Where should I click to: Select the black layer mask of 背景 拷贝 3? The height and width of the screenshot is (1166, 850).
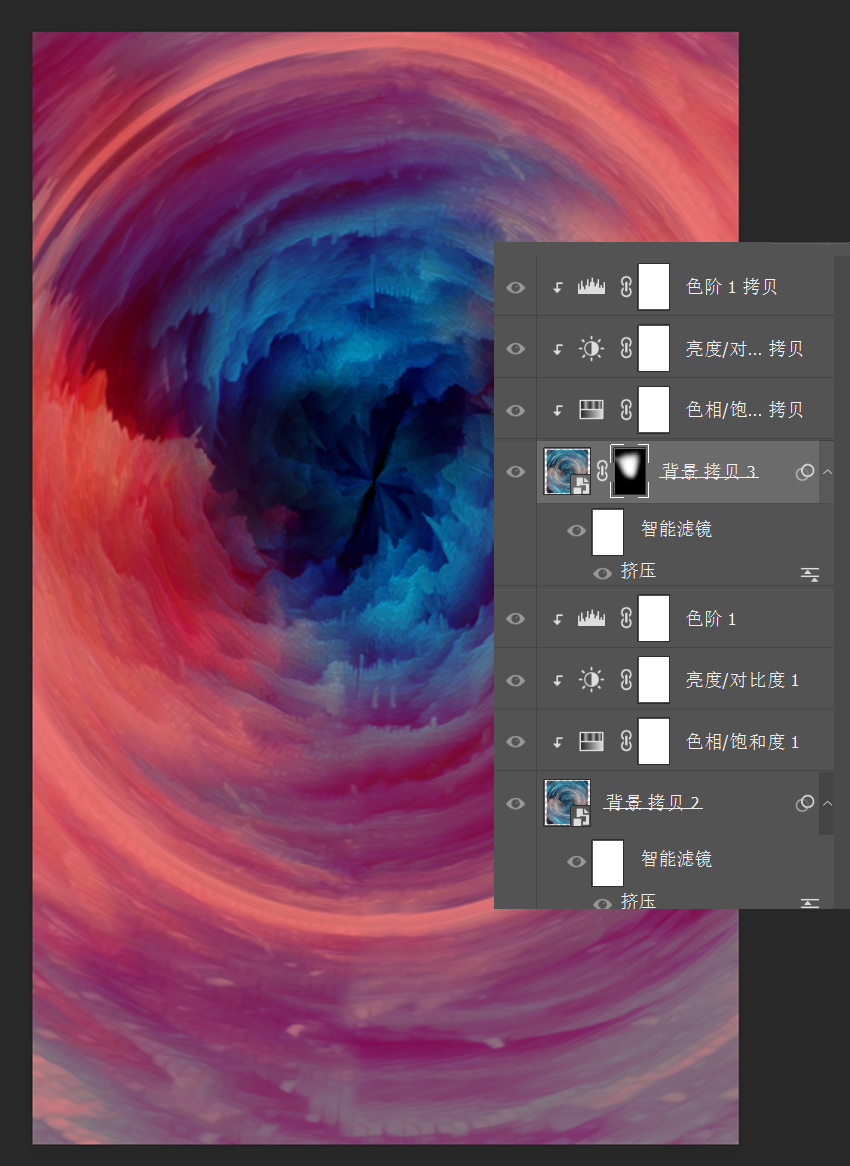629,471
